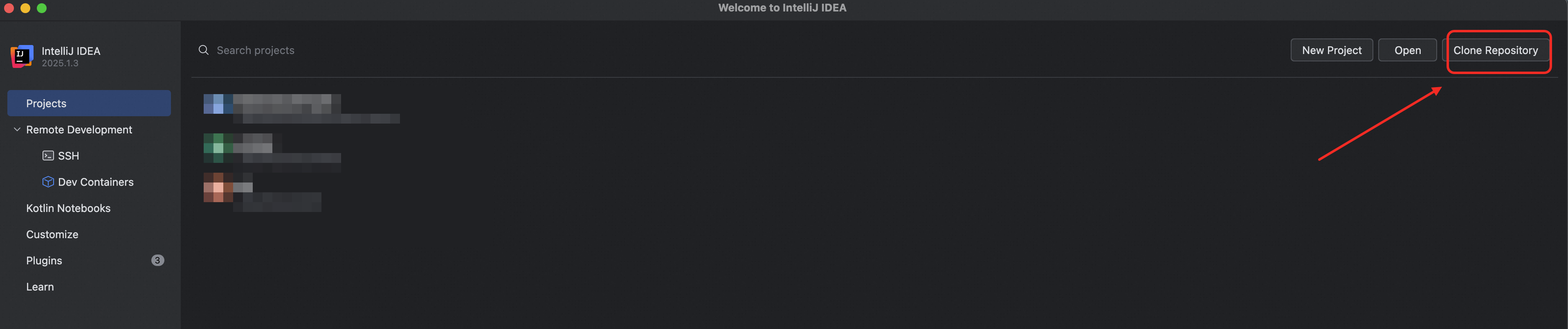Click the search magnifier icon
This screenshot has width=1568, height=329.
(x=203, y=50)
